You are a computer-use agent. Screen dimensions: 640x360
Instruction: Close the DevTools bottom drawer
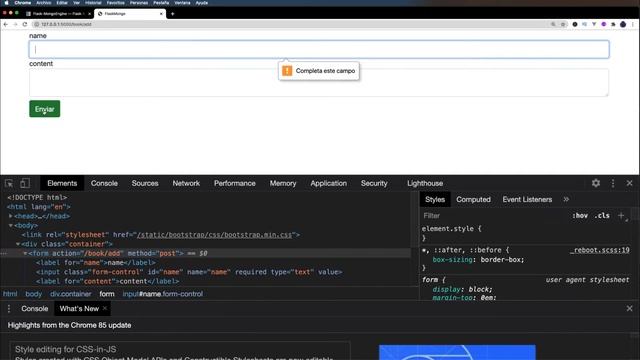tap(629, 309)
